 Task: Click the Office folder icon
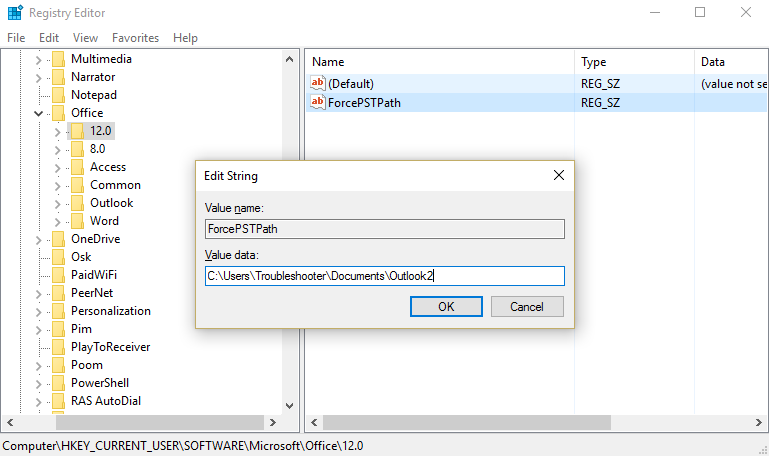pos(59,113)
